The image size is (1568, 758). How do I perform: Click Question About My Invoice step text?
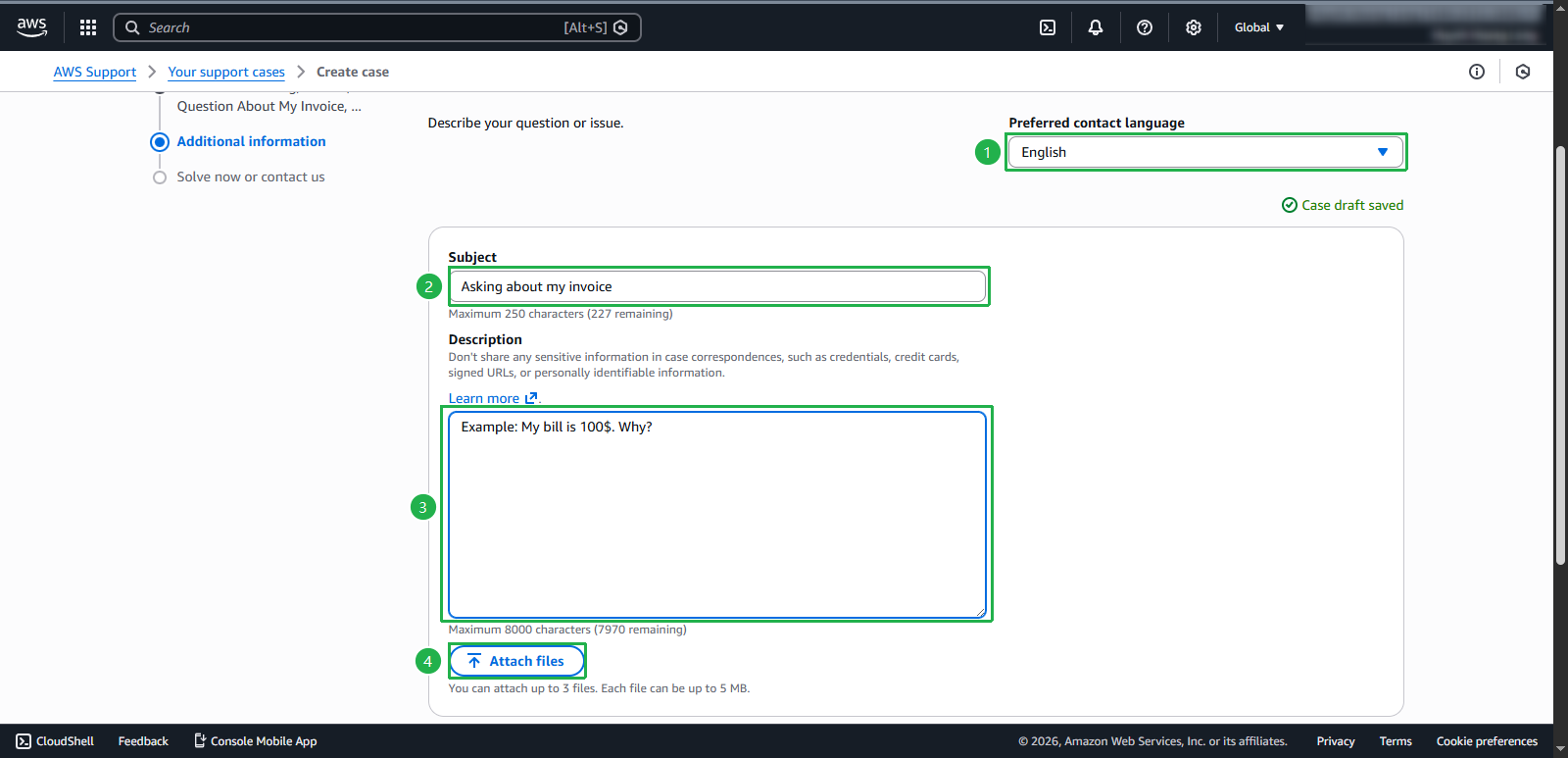point(269,106)
